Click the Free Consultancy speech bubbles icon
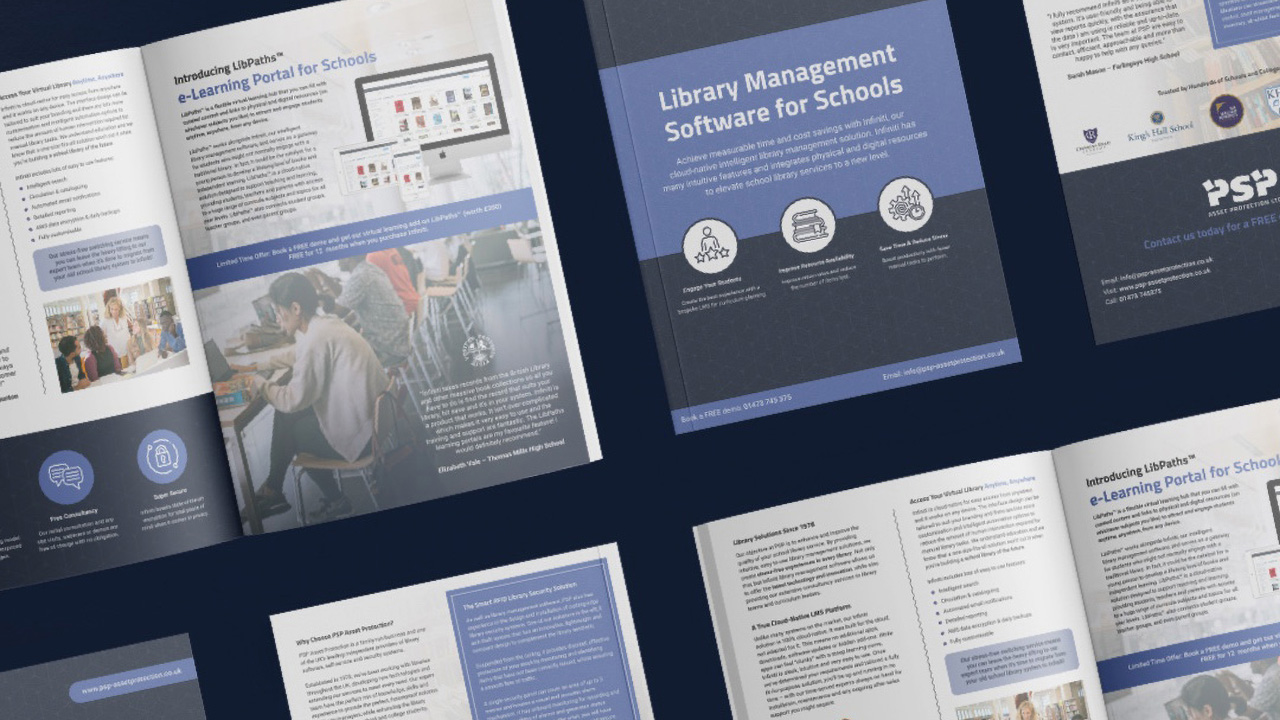 67,477
